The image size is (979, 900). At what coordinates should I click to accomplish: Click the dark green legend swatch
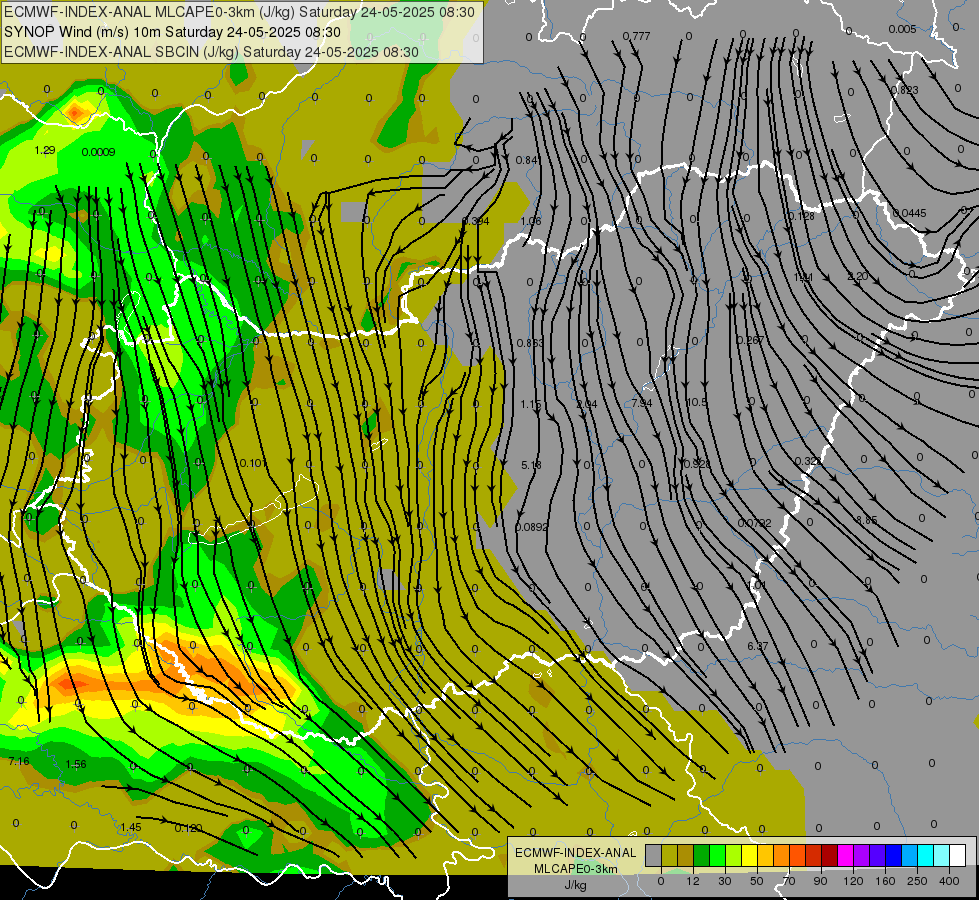tap(702, 856)
